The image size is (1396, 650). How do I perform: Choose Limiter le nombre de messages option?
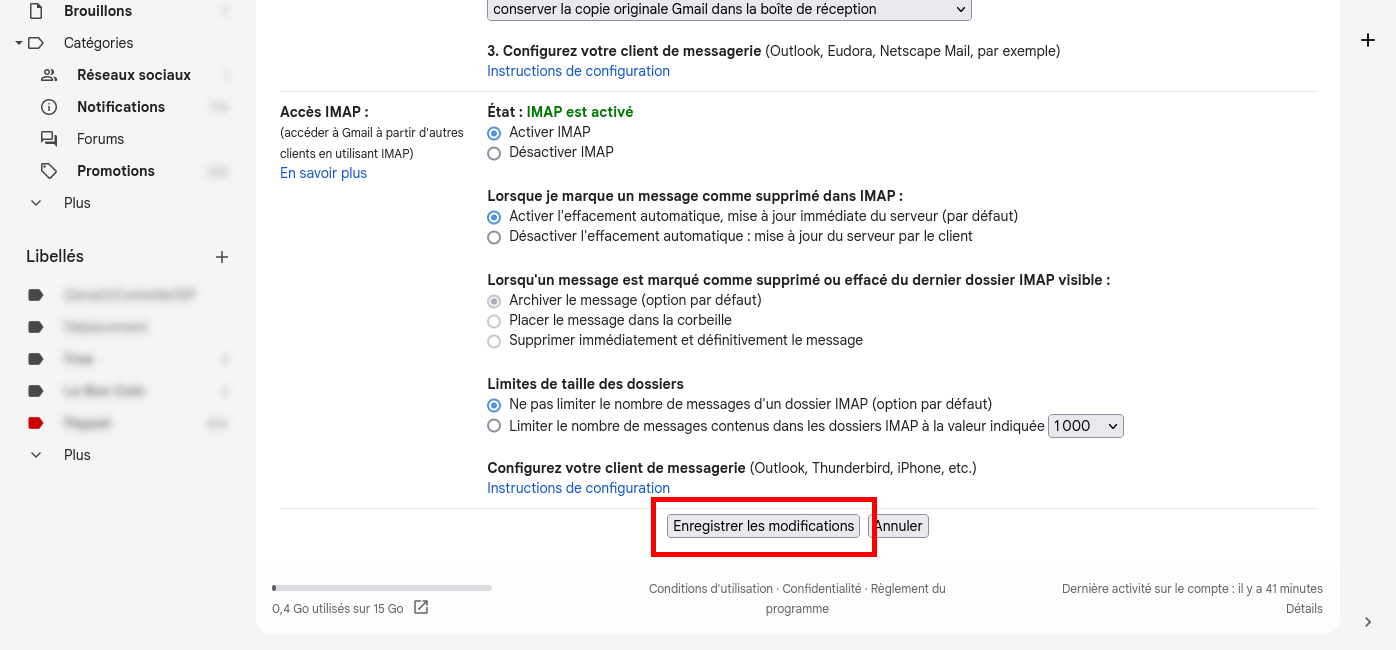494,426
